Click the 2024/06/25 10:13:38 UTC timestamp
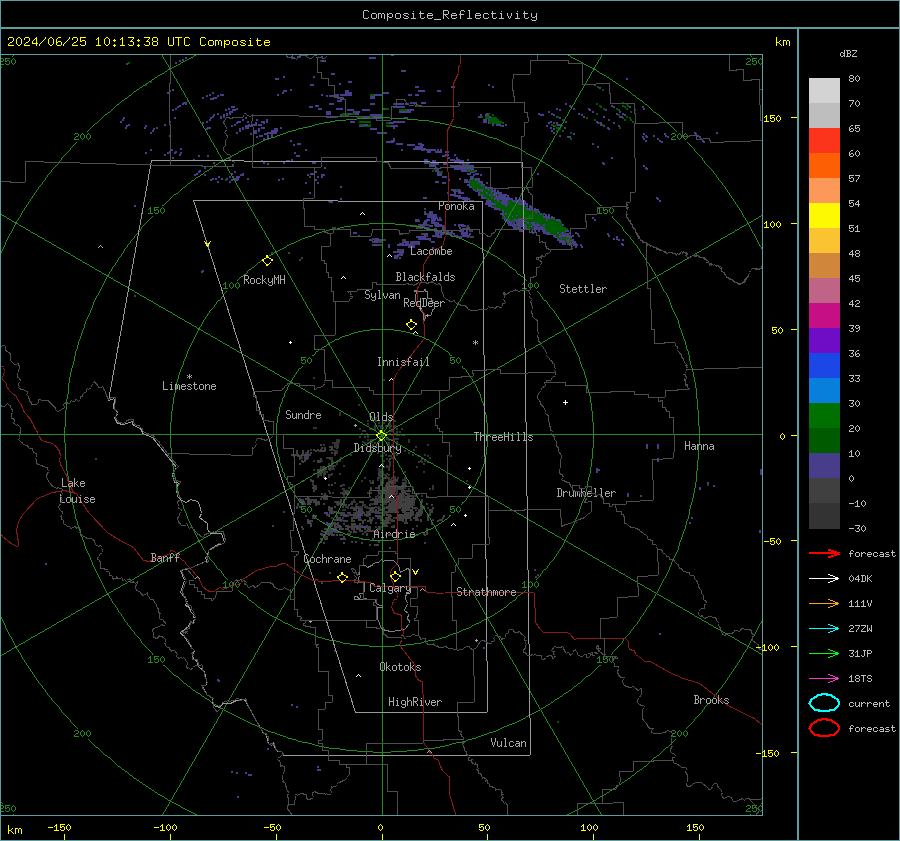900x841 pixels. [x=98, y=42]
